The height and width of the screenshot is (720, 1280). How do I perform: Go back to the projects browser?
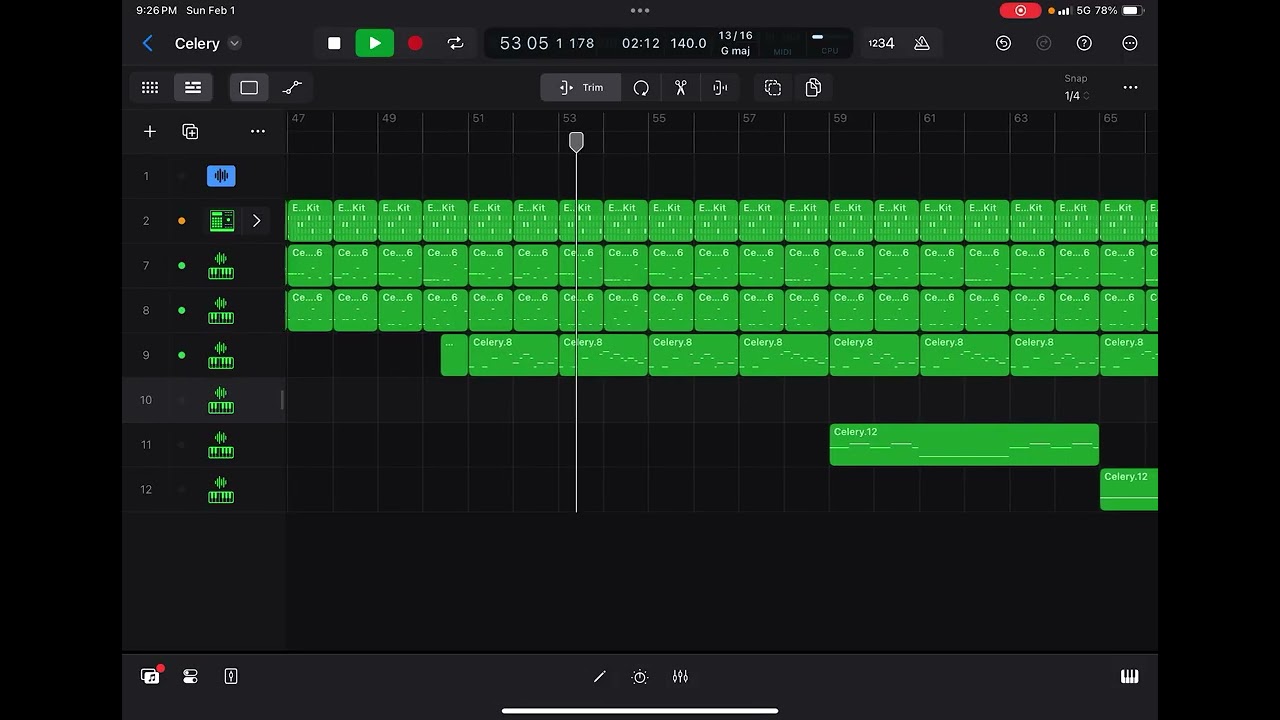[148, 43]
